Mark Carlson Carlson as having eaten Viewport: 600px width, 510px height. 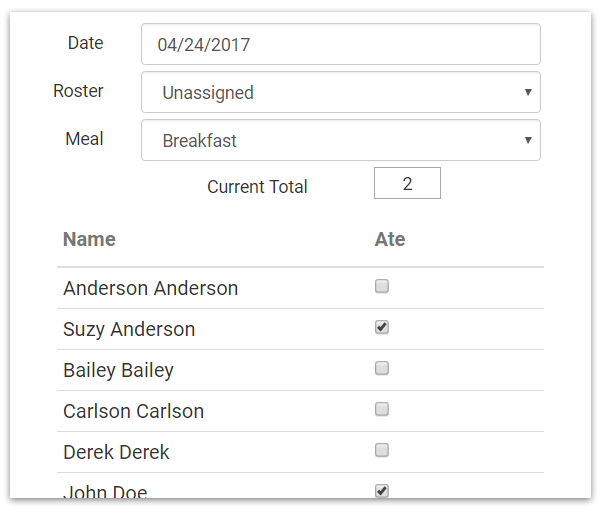[382, 410]
